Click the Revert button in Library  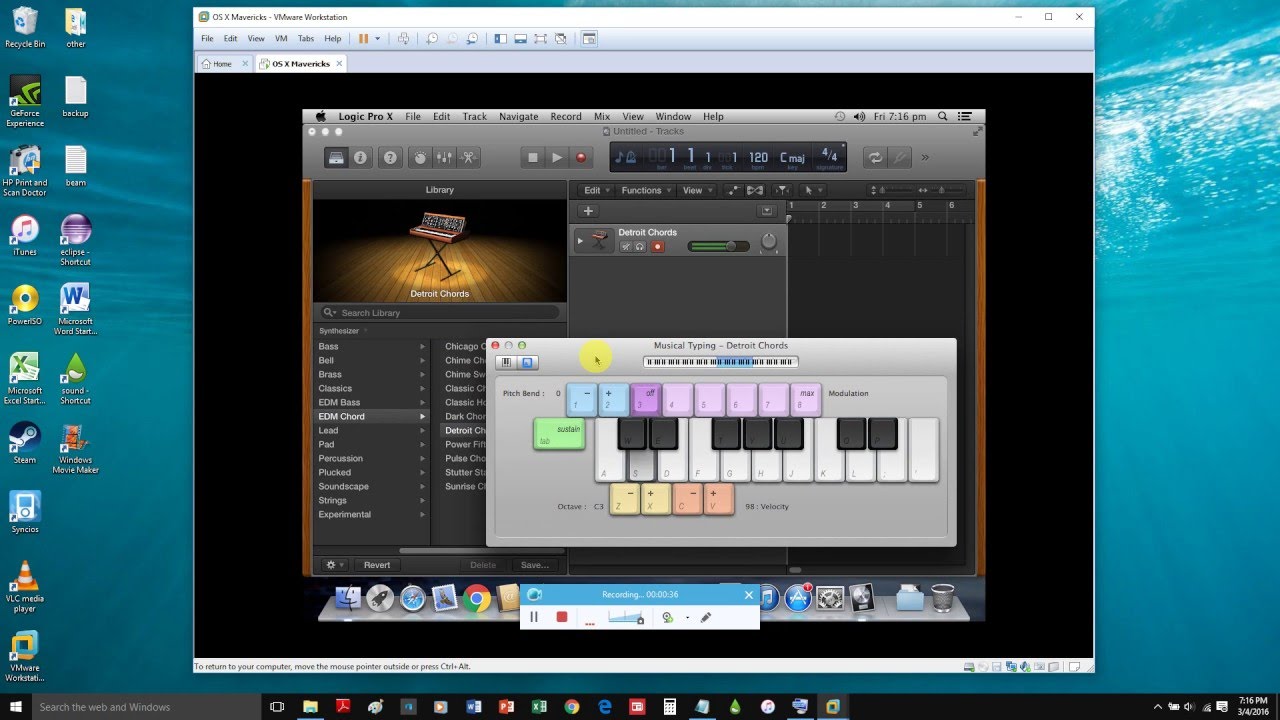click(x=377, y=565)
